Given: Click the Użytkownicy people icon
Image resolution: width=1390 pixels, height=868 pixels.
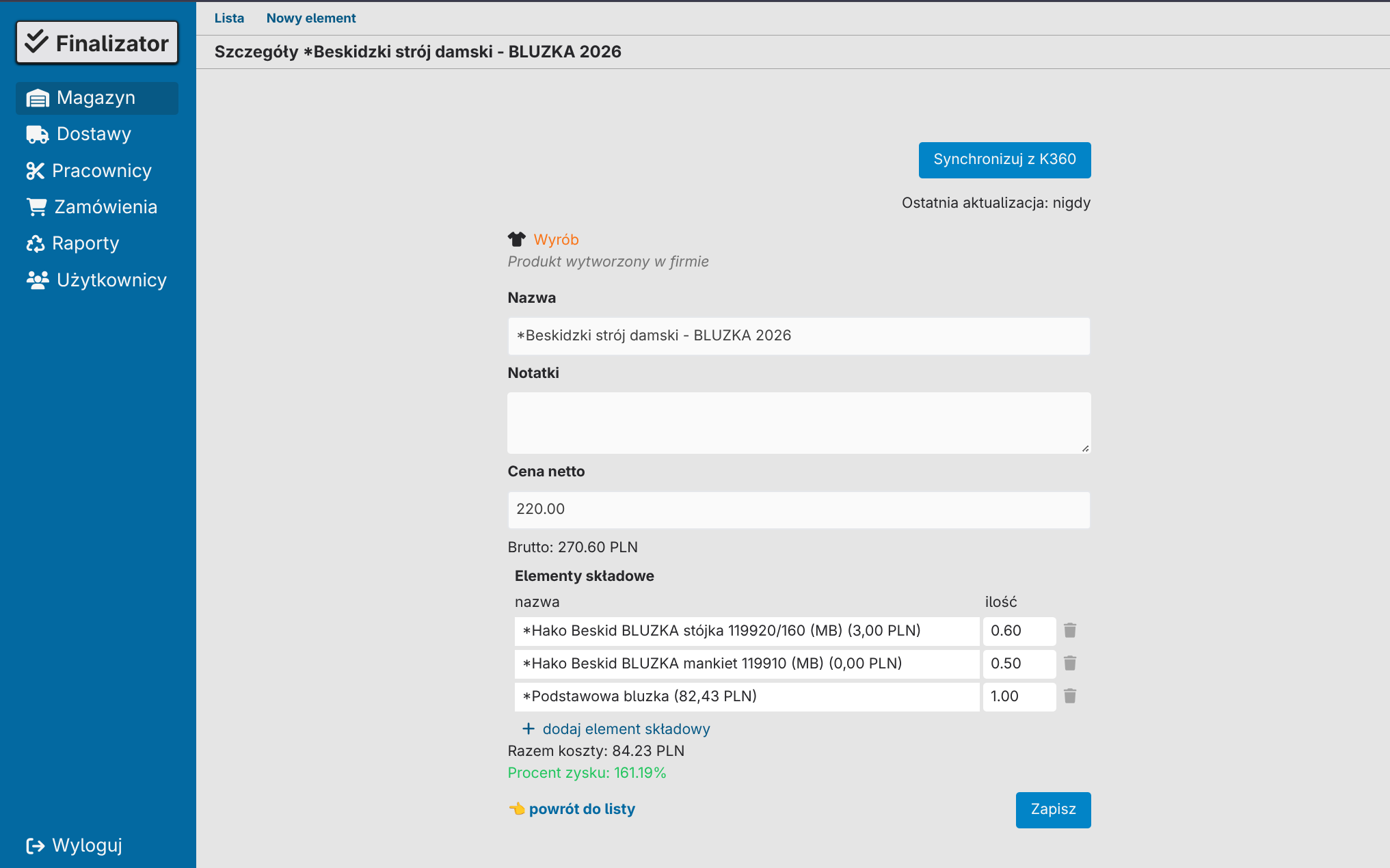Looking at the screenshot, I should pos(37,280).
